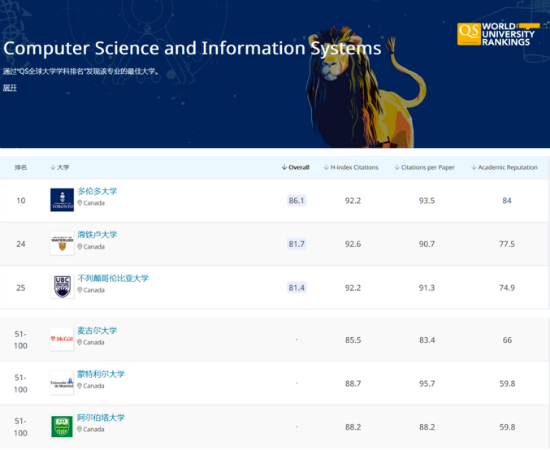Click the Computer Science and Information Systems heading
This screenshot has height=450, width=550.
coord(192,48)
